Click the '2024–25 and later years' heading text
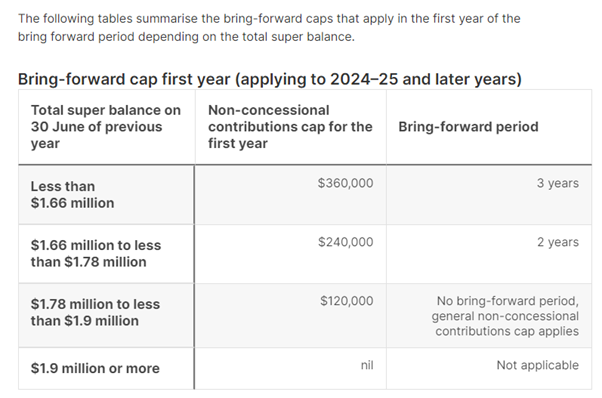This screenshot has height=398, width=602. pos(425,79)
